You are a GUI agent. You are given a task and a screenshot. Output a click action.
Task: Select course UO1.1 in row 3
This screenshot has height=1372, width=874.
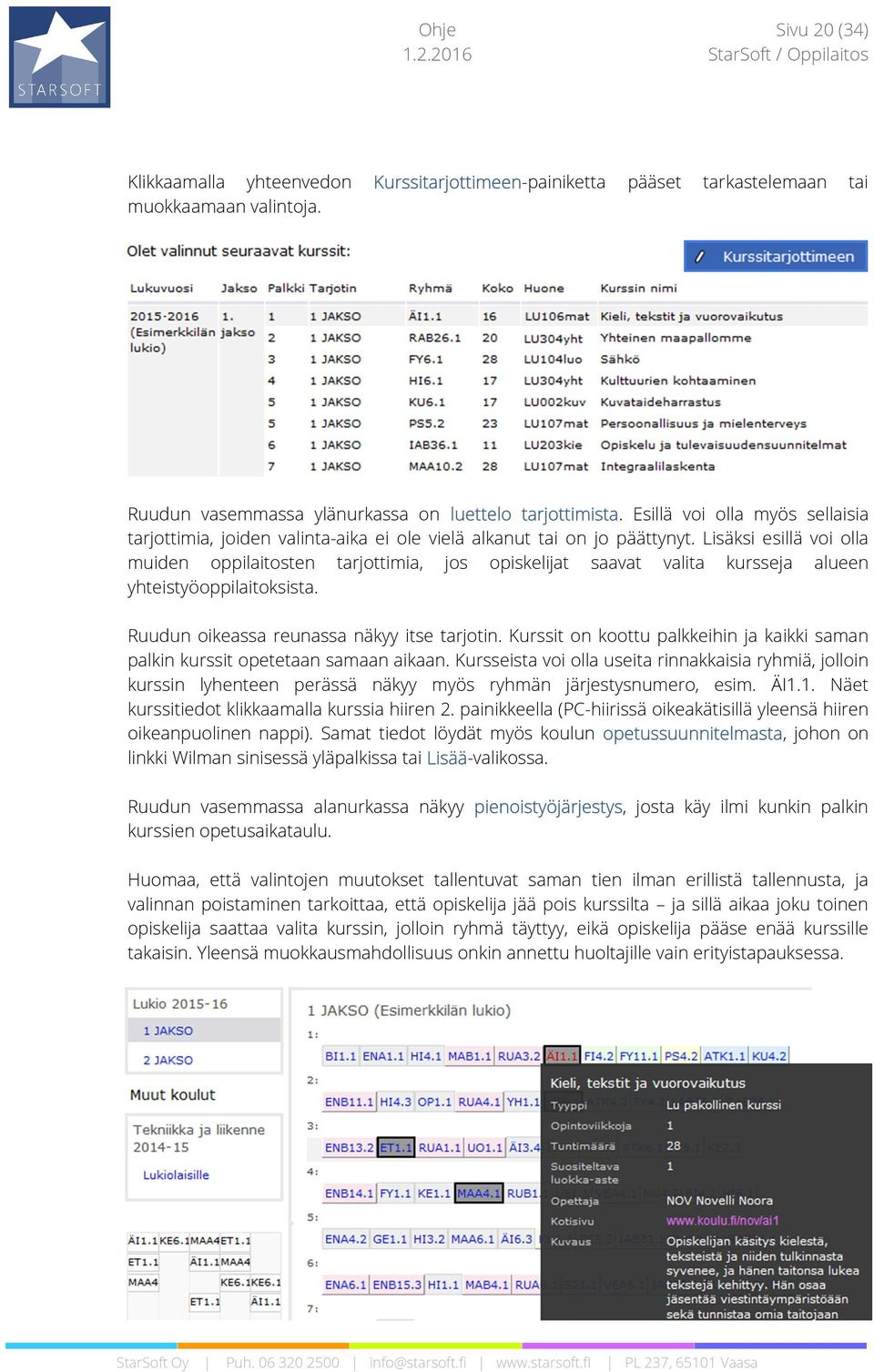click(x=484, y=1147)
